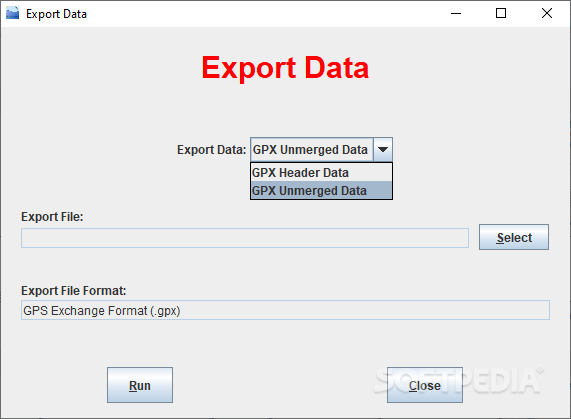This screenshot has height=419, width=571.
Task: Pick the highlighted GPX Unmerged Data list entry
Action: point(321,190)
